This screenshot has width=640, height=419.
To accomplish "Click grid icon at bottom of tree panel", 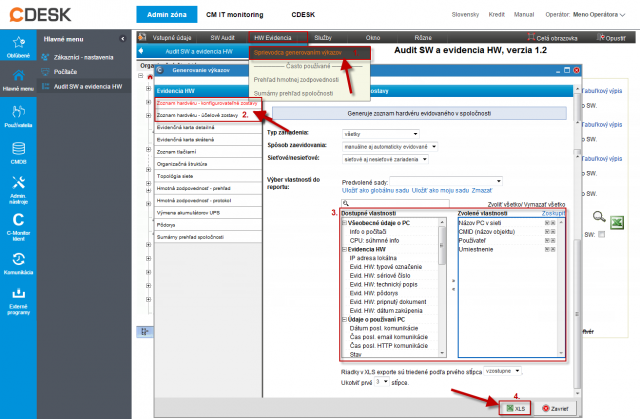I will point(144,332).
